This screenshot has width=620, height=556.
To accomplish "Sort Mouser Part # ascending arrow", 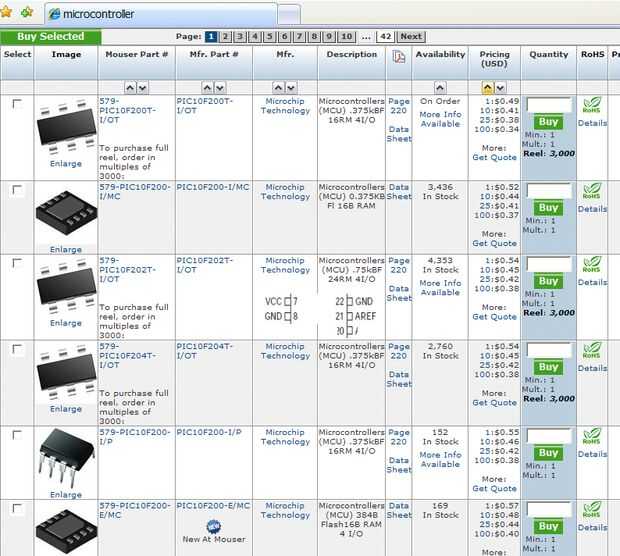I will click(x=130, y=88).
